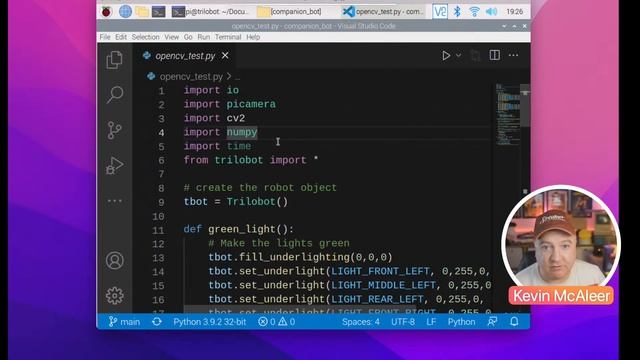
Task: Switch to the companion_bot folder window
Action: click(289, 12)
